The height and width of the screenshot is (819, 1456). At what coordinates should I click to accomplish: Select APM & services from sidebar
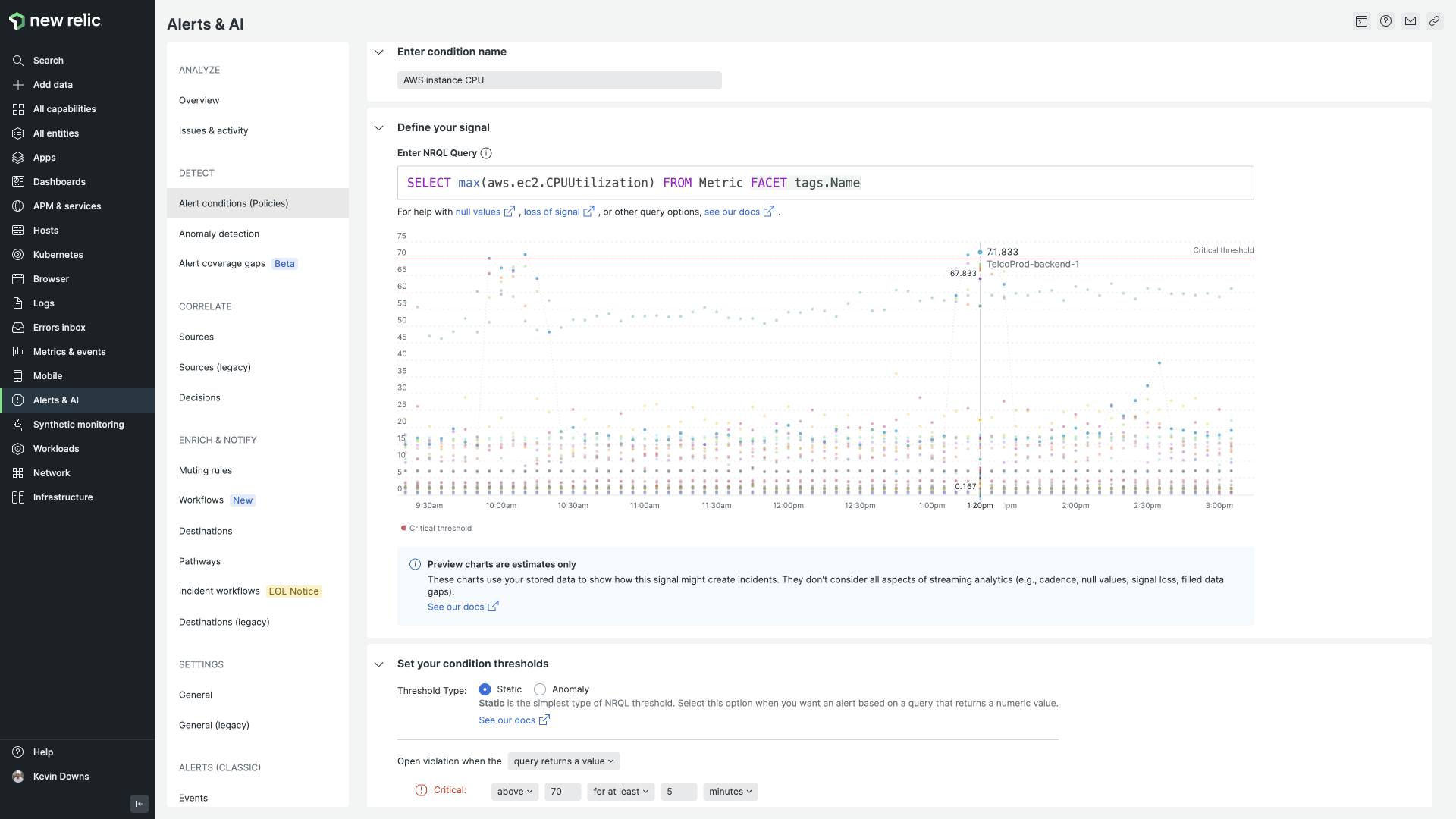[67, 206]
